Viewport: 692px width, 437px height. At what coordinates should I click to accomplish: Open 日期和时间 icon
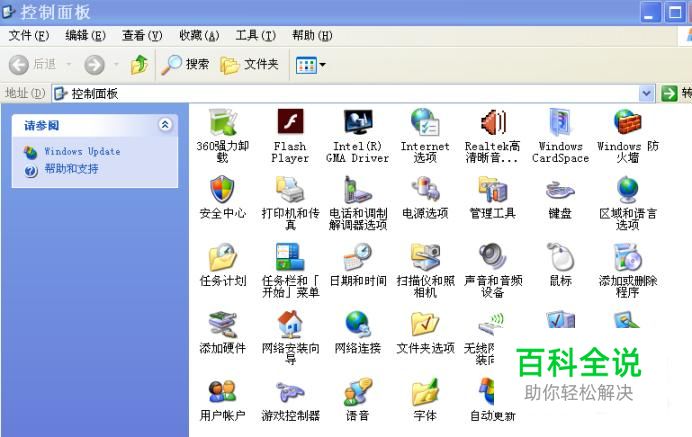tap(358, 257)
